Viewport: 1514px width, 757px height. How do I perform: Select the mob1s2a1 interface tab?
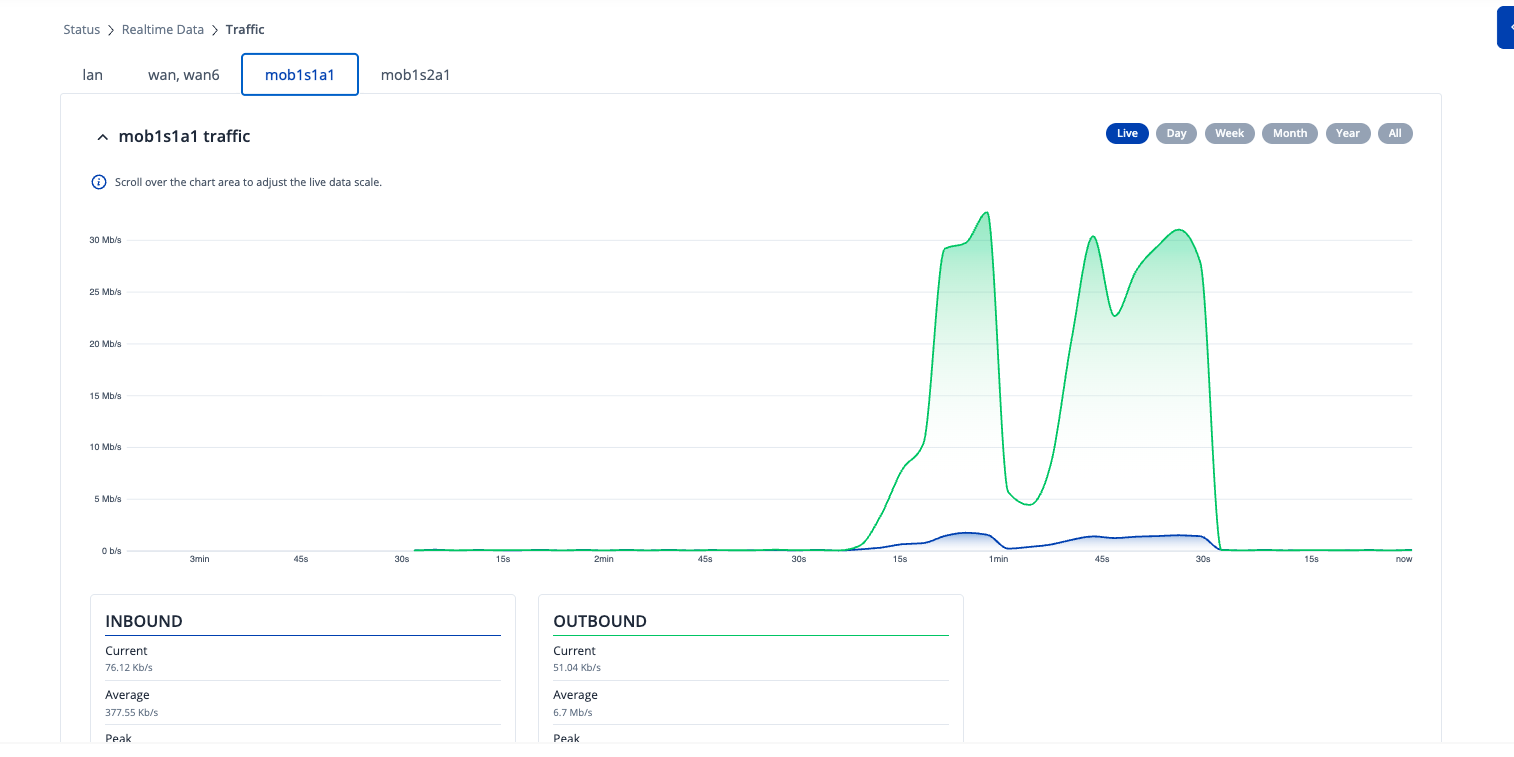click(x=415, y=75)
